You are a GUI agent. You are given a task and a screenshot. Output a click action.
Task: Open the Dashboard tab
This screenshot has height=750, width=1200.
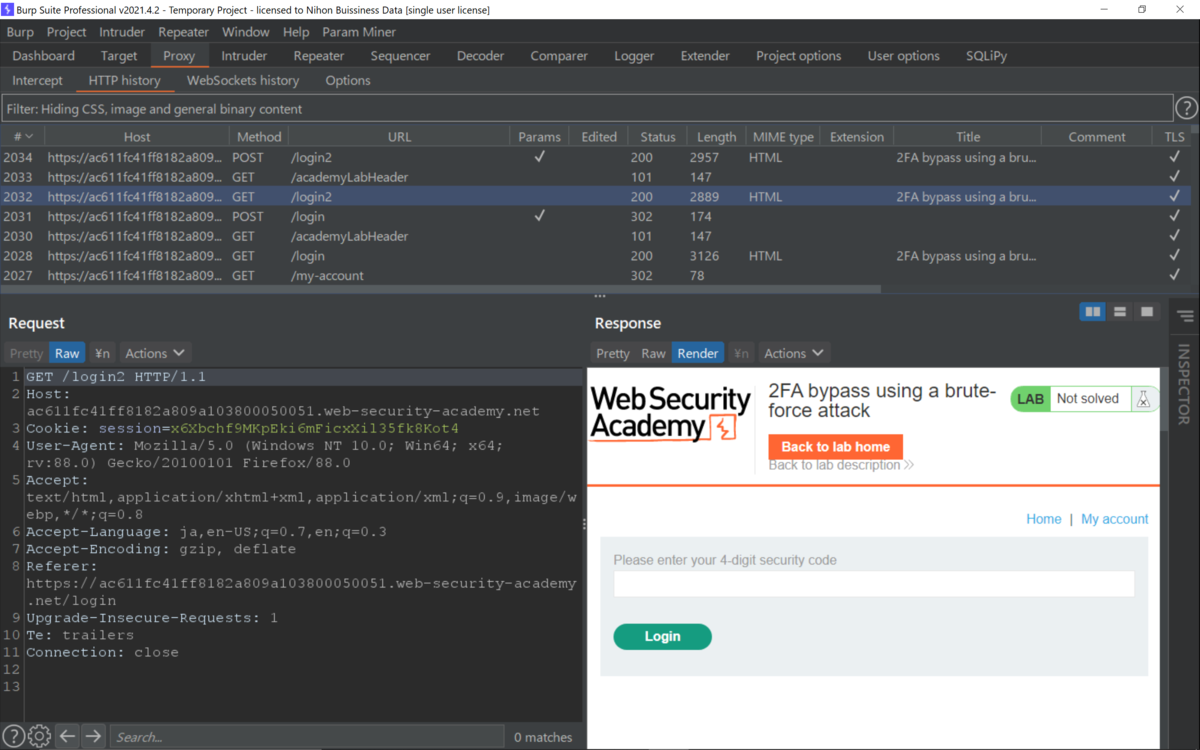[x=43, y=56]
